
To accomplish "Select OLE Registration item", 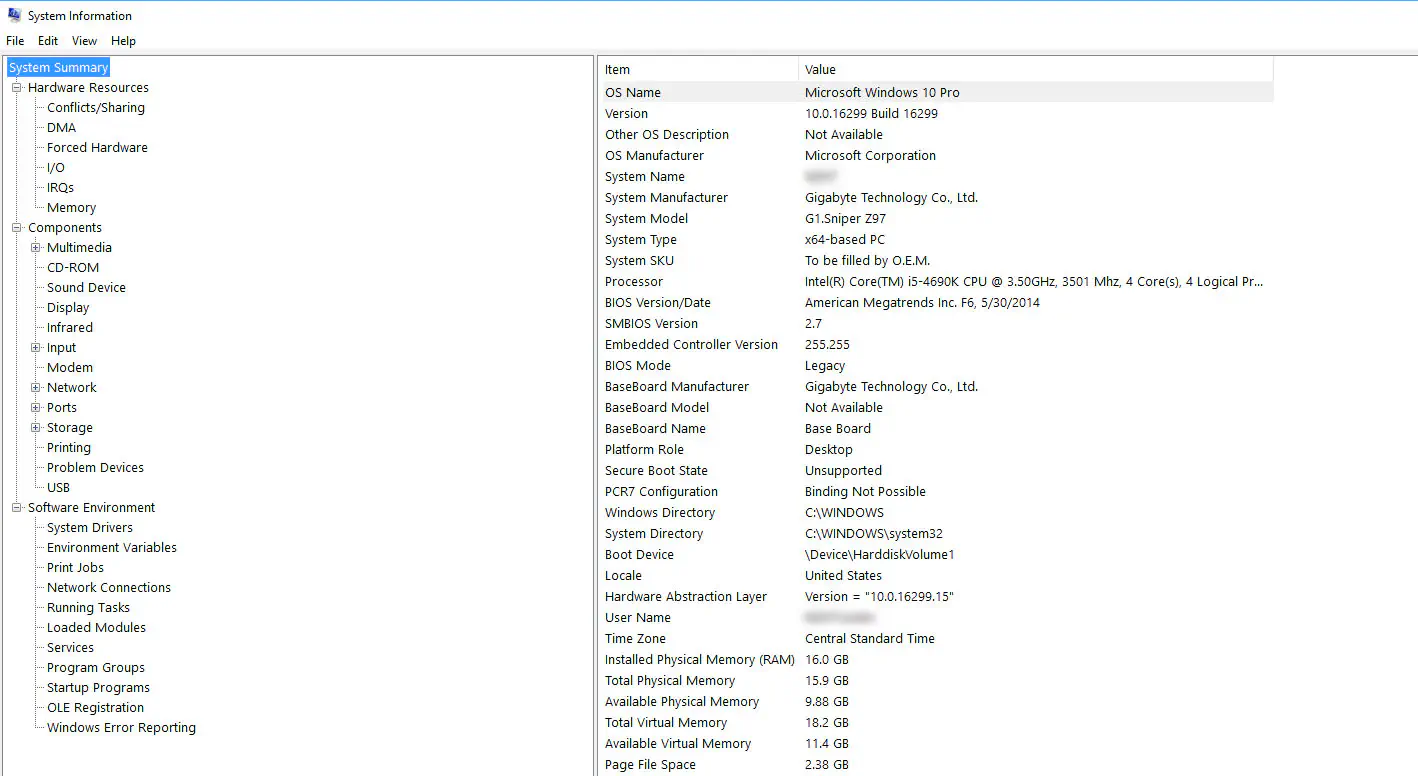I will [95, 707].
